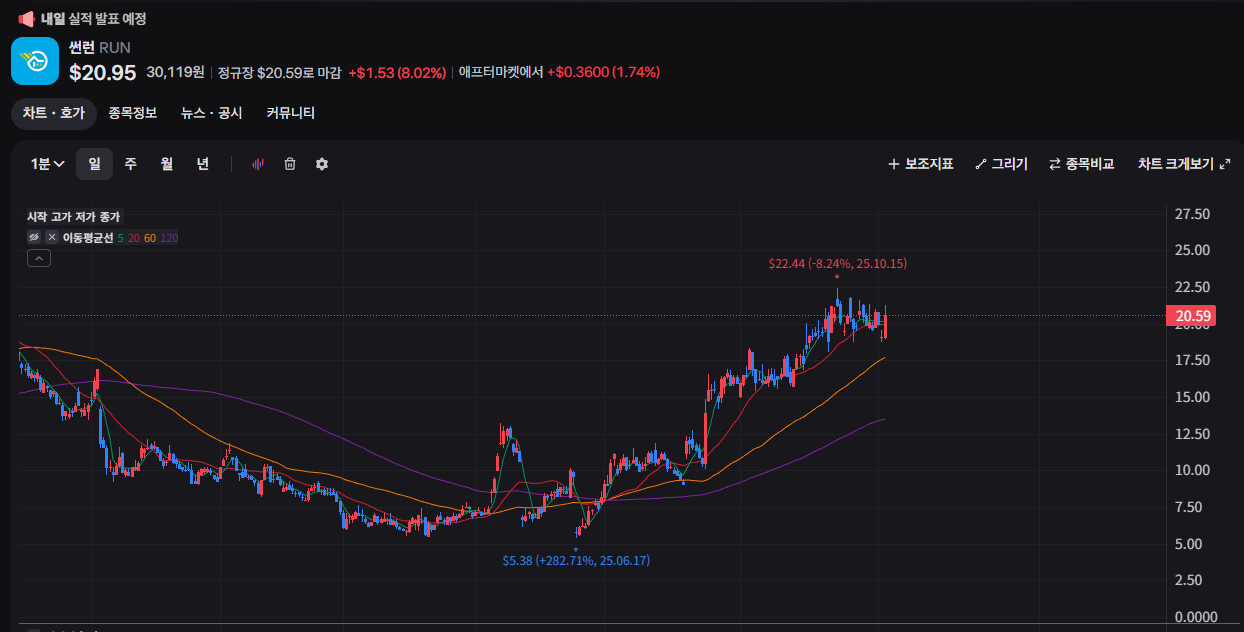
Task: Click the Sunrun RUN stock logo
Action: click(35, 61)
